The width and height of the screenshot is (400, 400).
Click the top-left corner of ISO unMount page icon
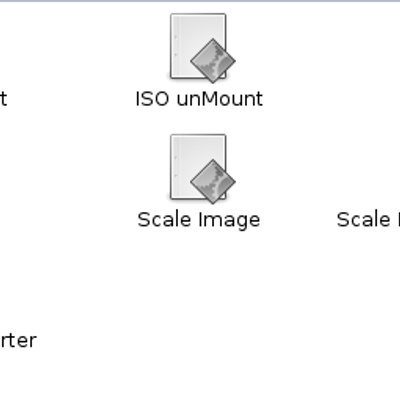click(172, 15)
